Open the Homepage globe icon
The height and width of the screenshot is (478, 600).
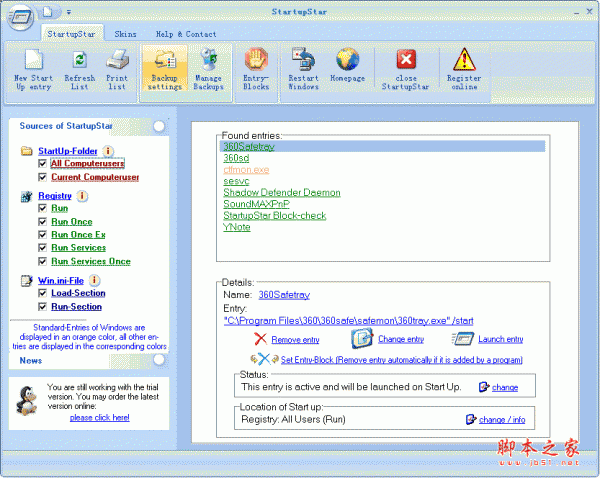(347, 60)
